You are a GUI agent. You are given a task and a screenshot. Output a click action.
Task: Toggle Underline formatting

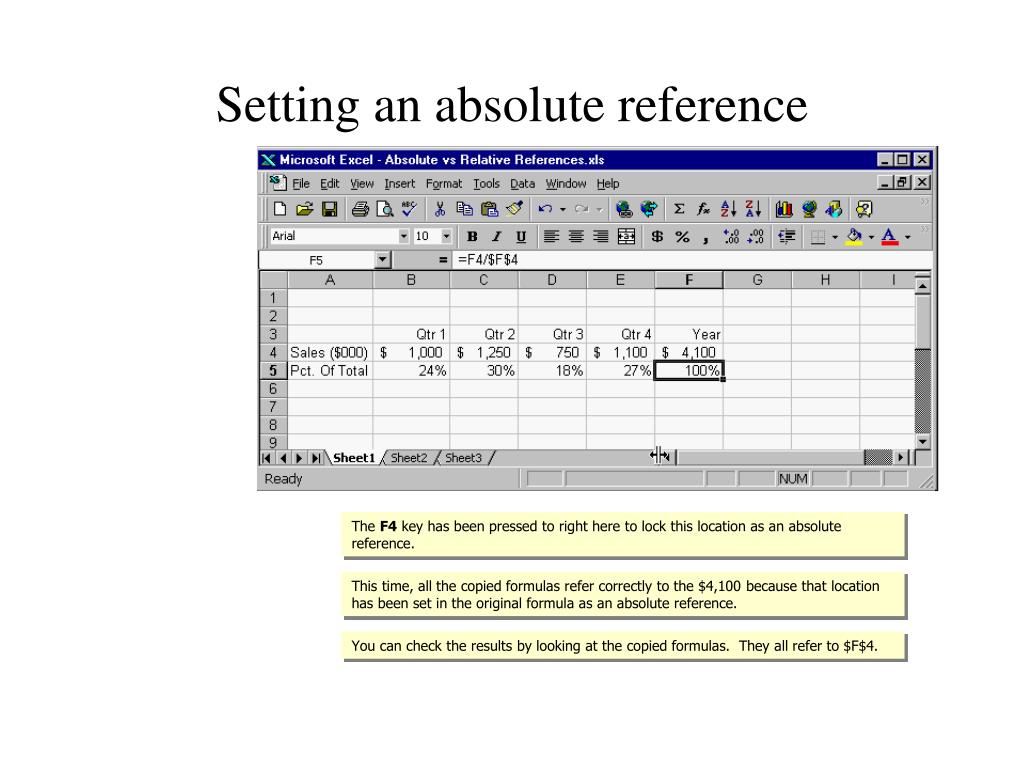520,236
